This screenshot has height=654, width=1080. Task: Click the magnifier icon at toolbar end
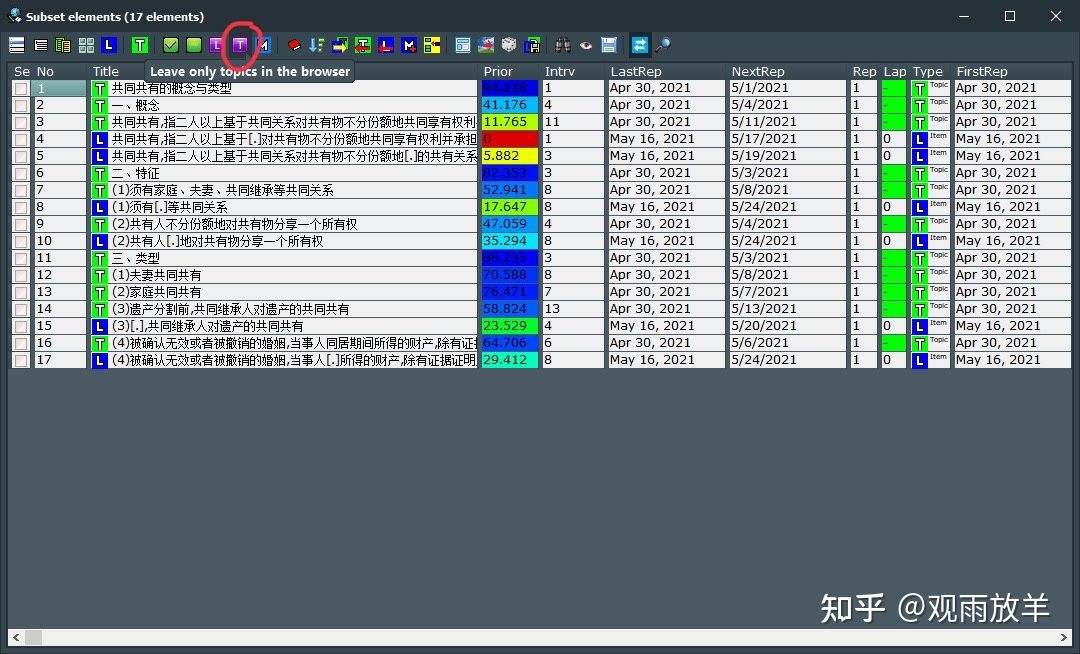(x=663, y=45)
